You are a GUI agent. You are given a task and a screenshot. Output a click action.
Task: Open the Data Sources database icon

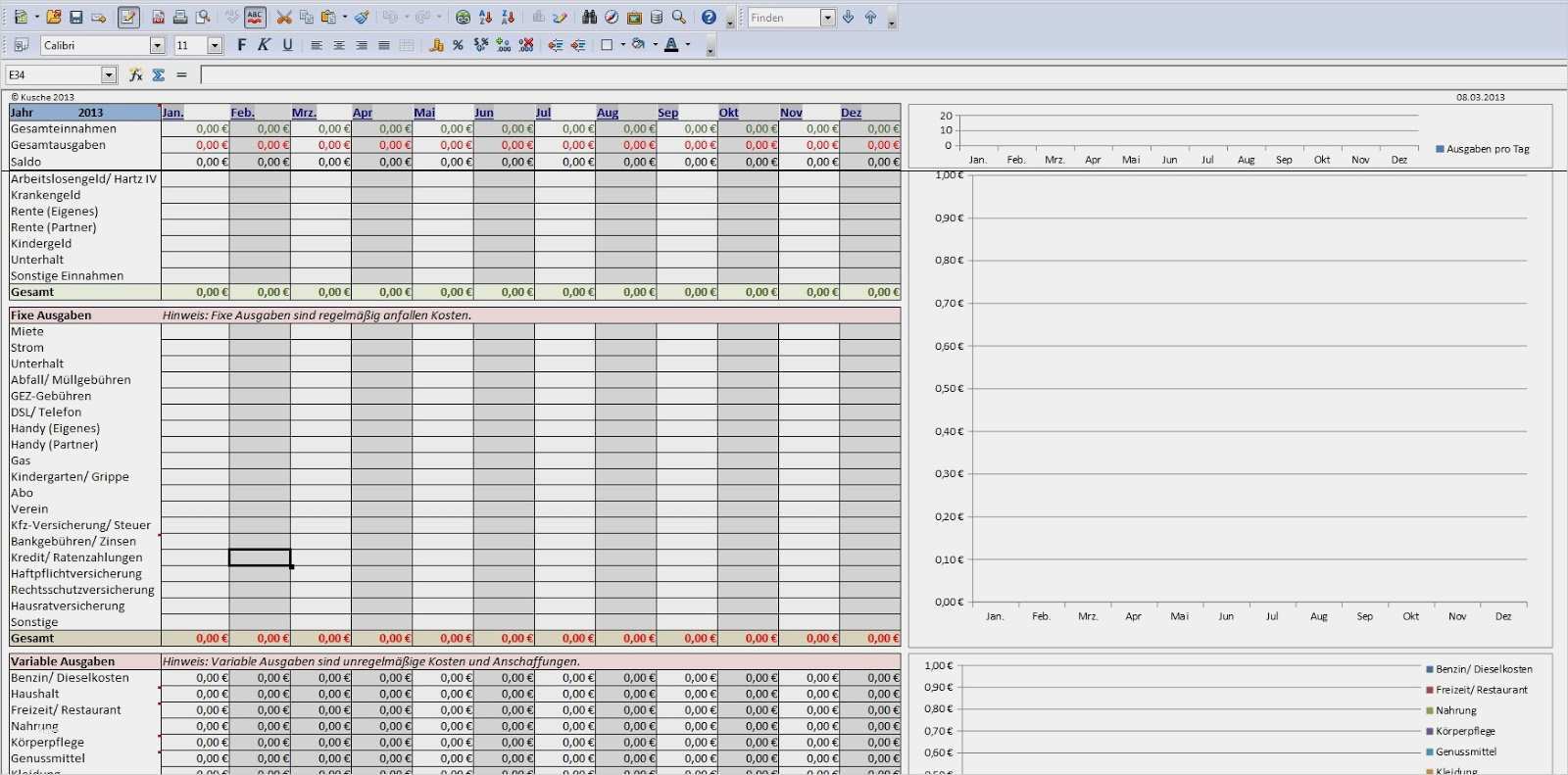tap(657, 18)
